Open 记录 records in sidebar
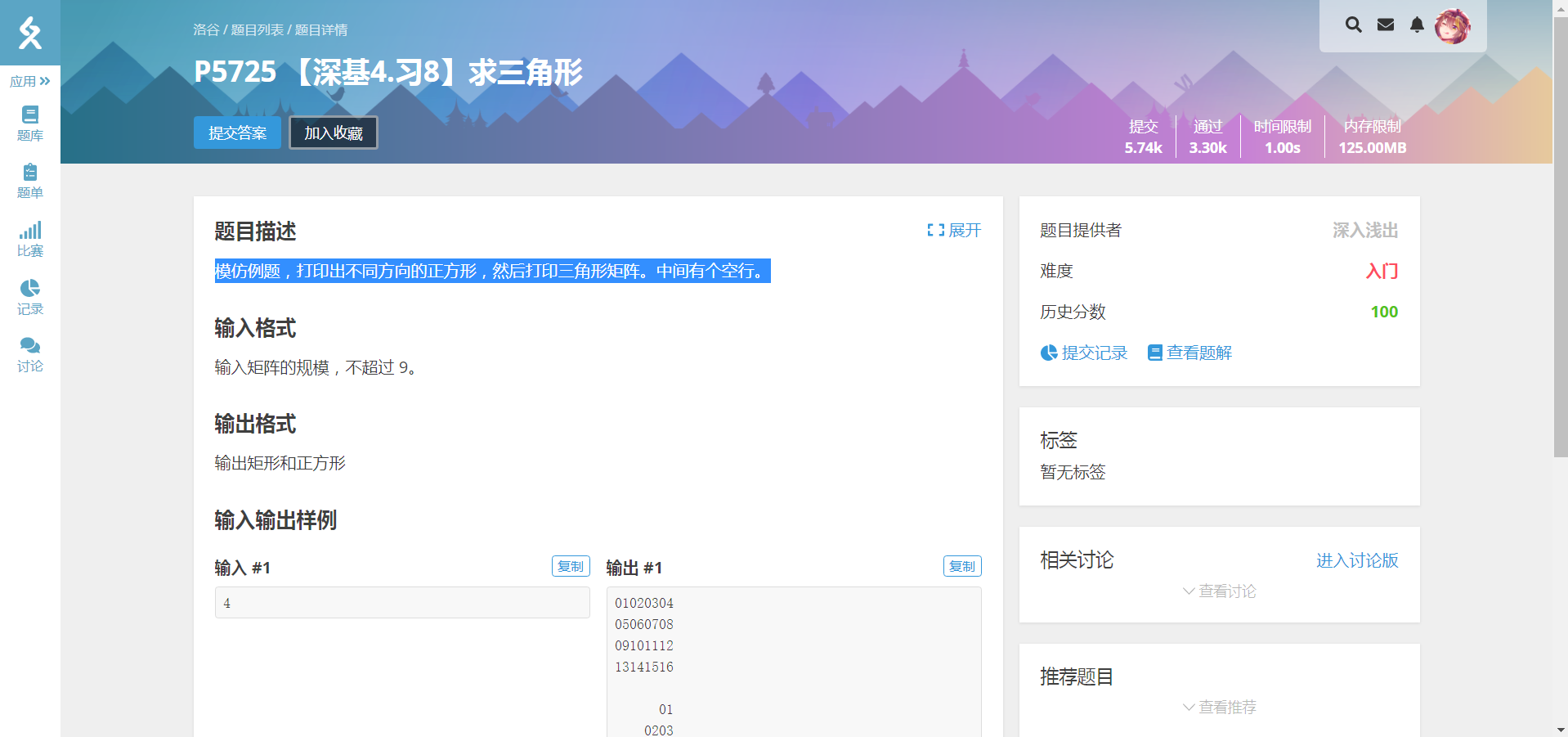Screen dimensions: 1568x737 tap(30, 297)
